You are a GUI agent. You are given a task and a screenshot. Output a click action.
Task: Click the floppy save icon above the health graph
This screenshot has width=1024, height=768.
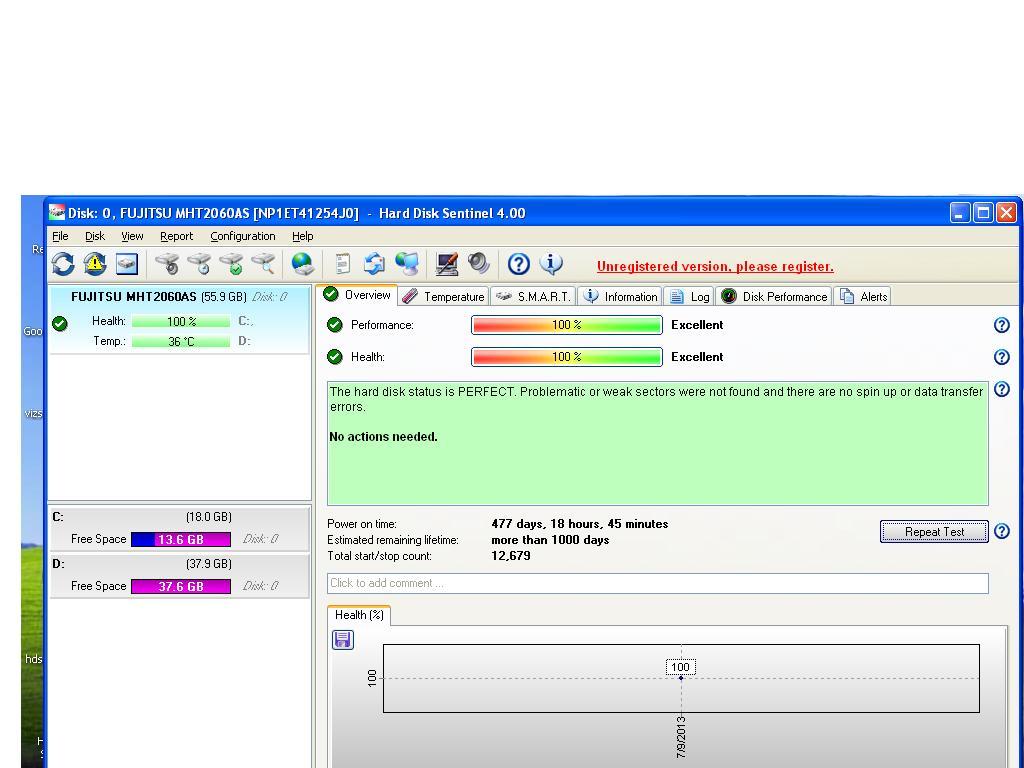[343, 639]
